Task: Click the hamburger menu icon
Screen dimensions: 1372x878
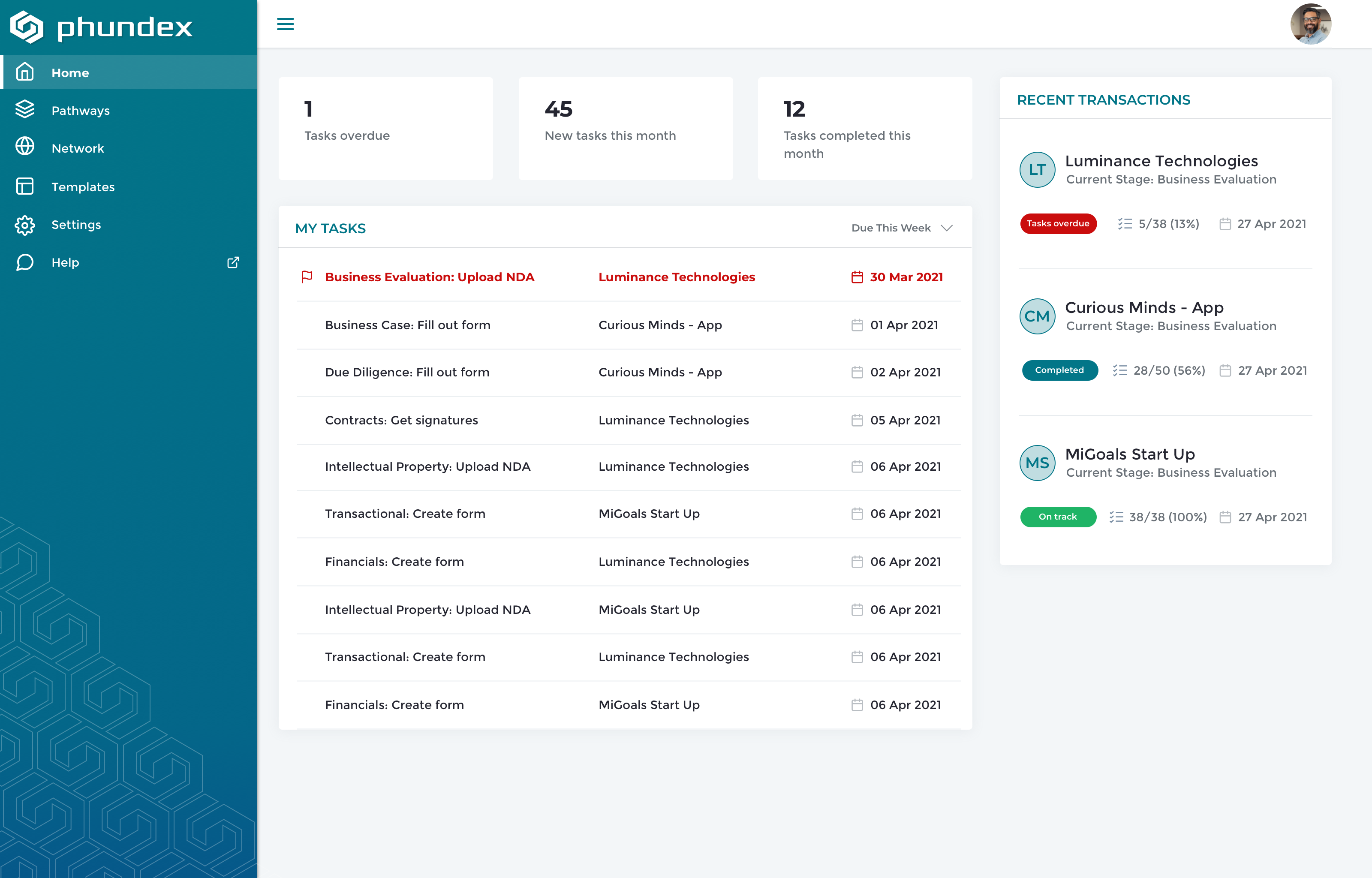Action: click(x=285, y=24)
